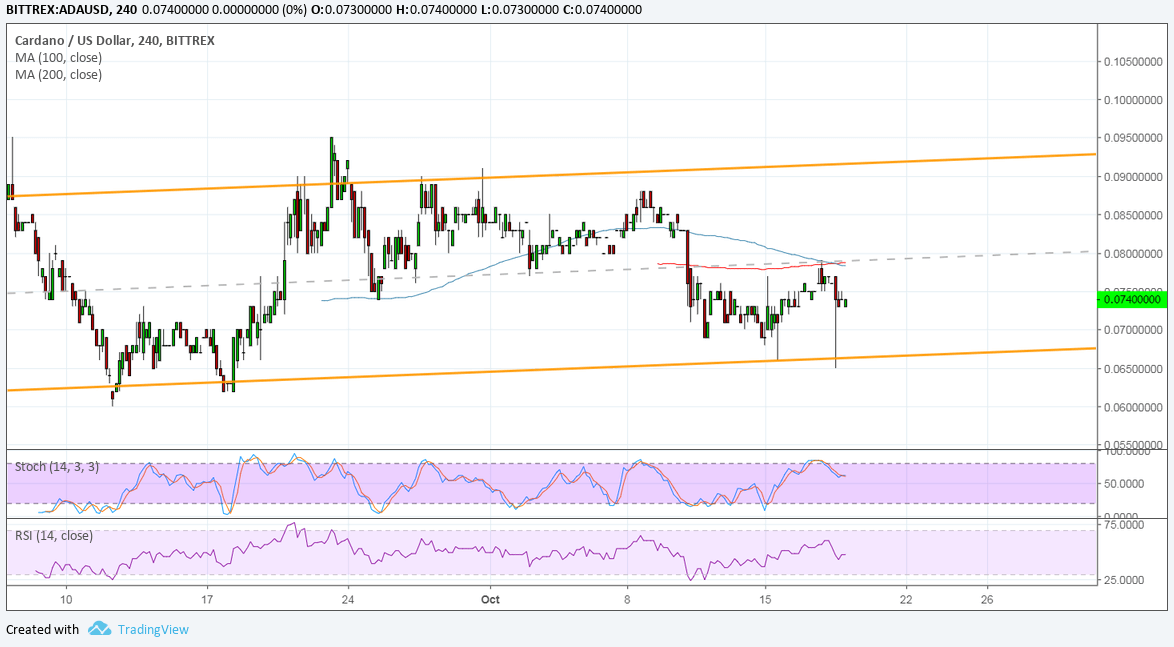The width and height of the screenshot is (1174, 647).
Task: Click the RSI (14, close) indicator label
Action: 54,535
